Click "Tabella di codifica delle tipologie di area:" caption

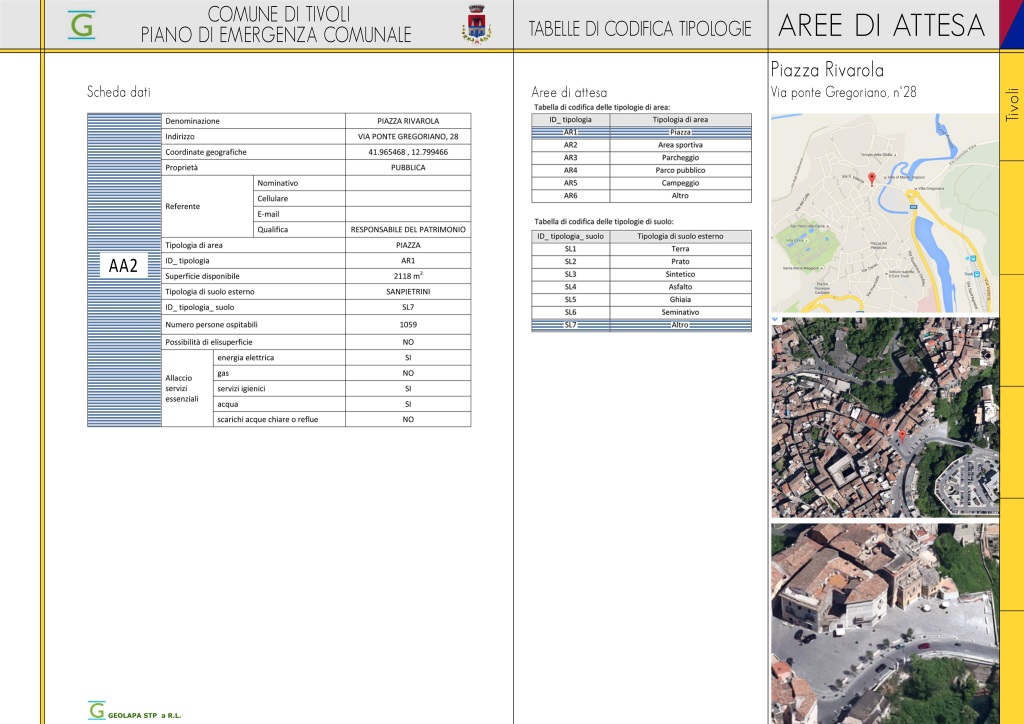click(602, 107)
